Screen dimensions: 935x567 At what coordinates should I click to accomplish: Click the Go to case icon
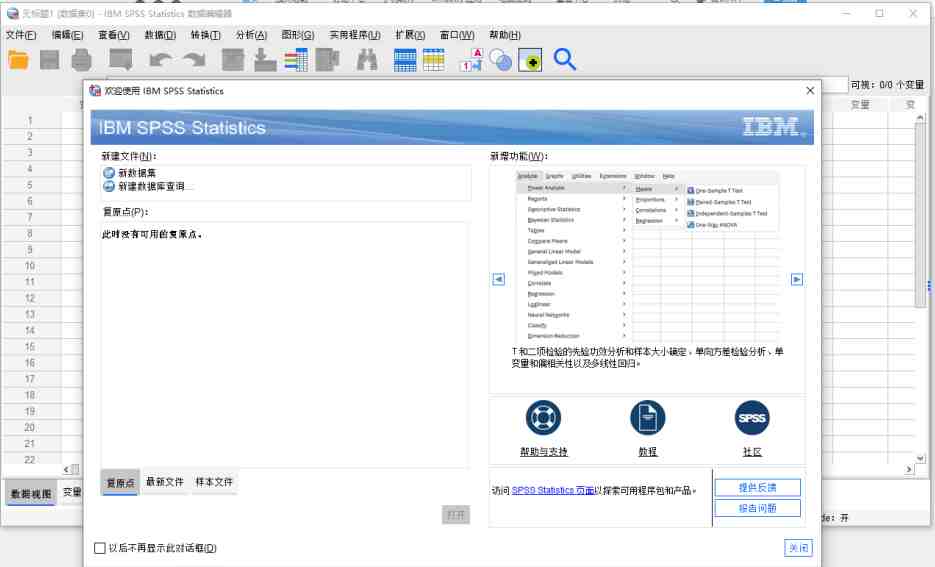pos(233,60)
